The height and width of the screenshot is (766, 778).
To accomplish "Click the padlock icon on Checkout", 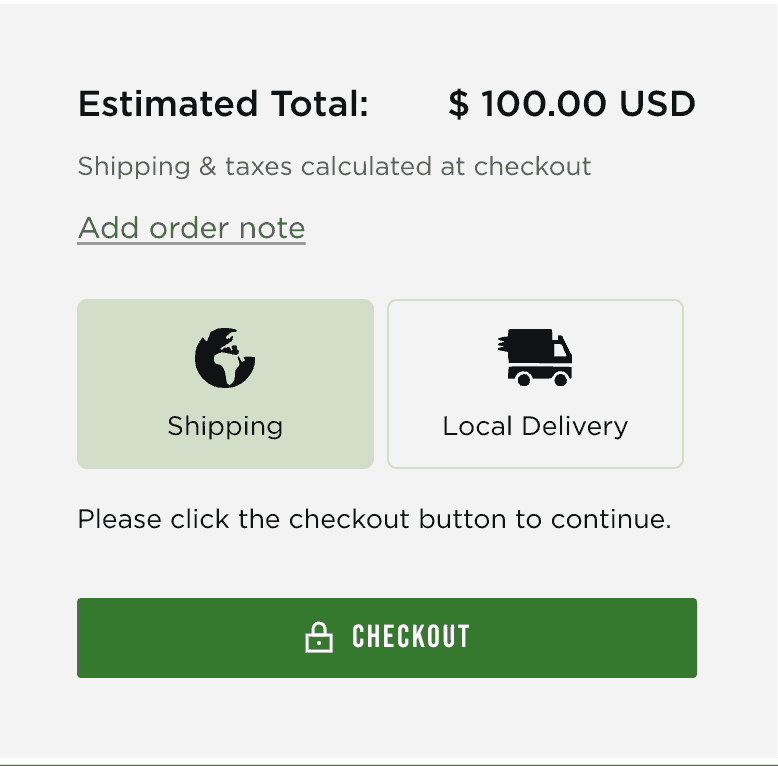I will (x=319, y=638).
